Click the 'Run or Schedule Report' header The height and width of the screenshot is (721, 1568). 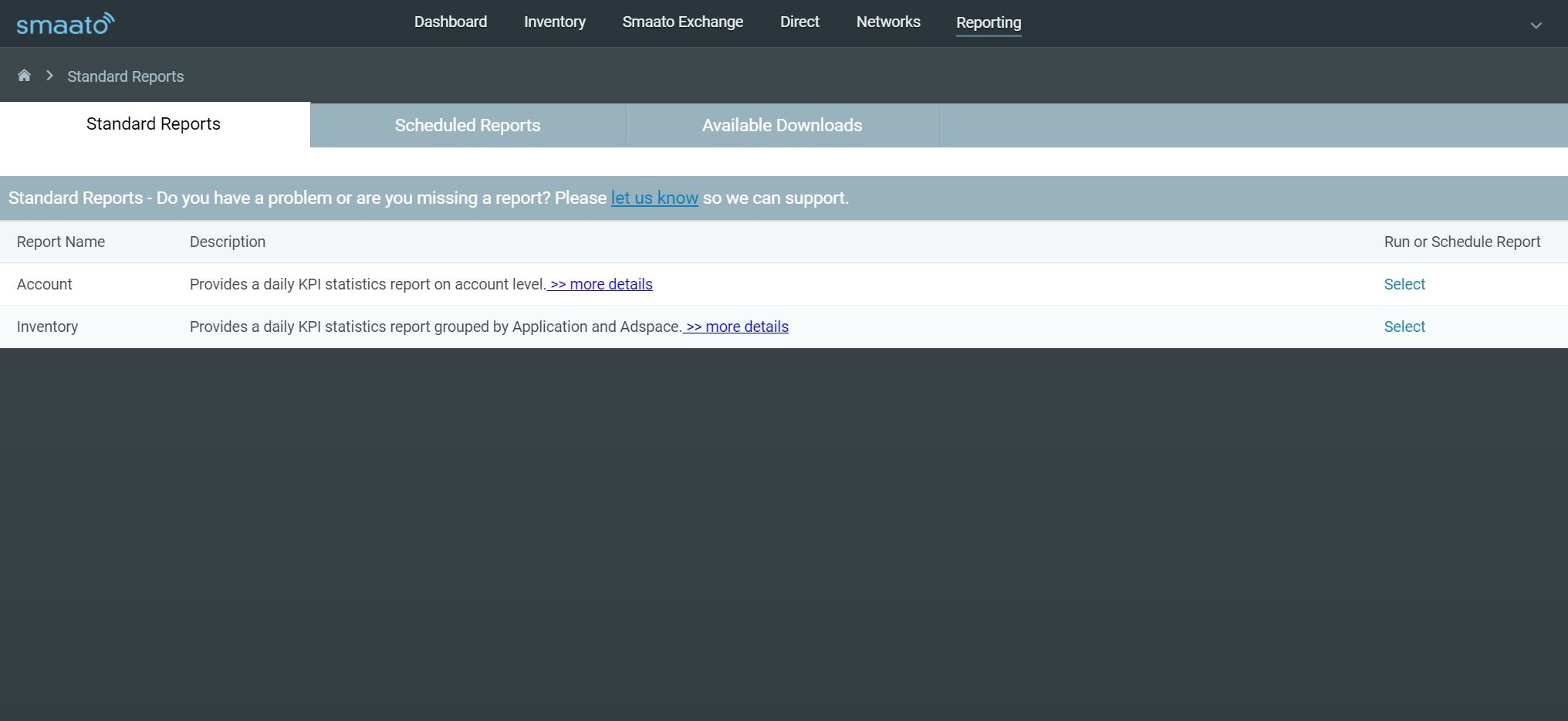point(1462,242)
